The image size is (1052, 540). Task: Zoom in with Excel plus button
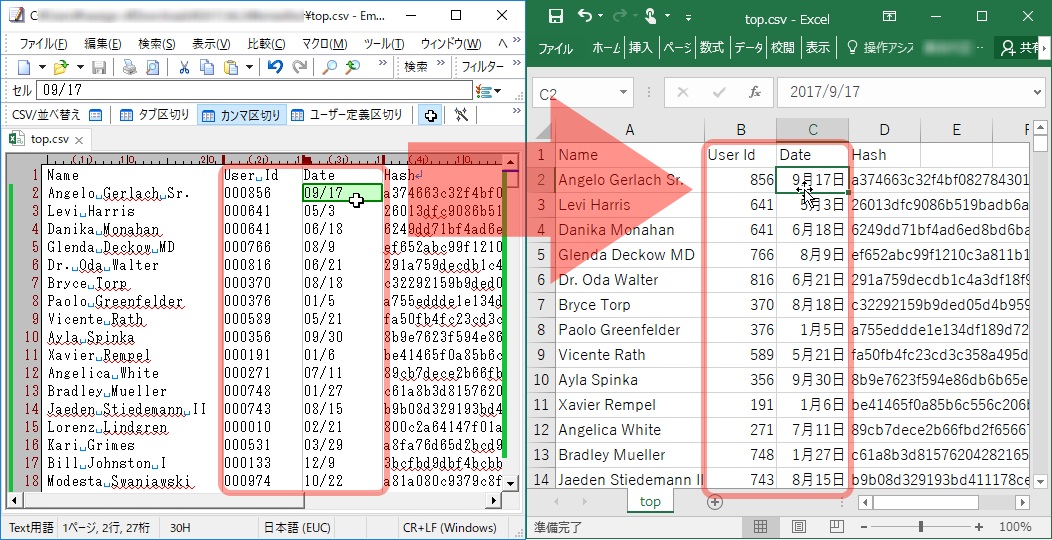click(x=979, y=527)
